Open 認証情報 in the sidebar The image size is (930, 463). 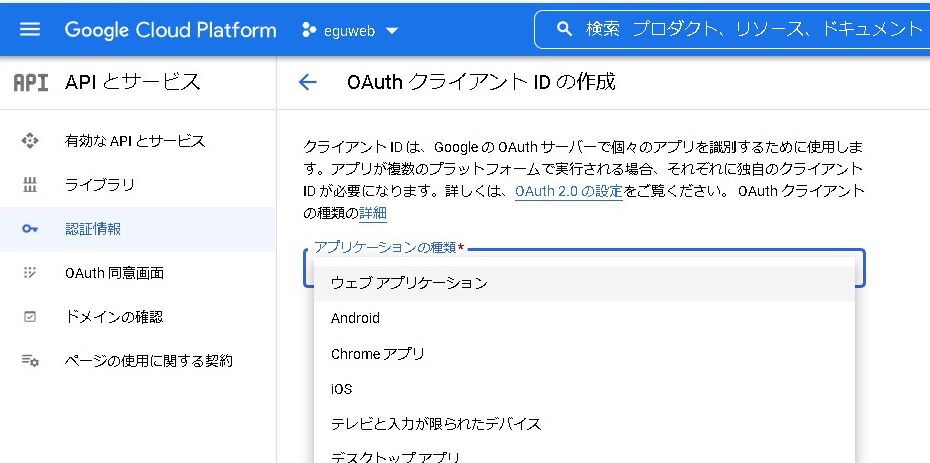click(93, 229)
